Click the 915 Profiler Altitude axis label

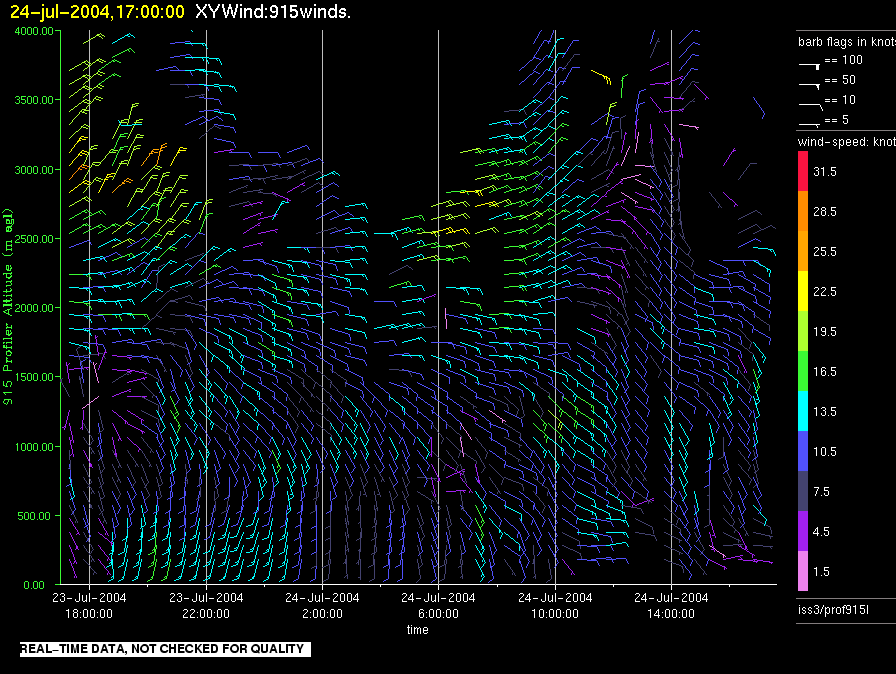(8, 307)
